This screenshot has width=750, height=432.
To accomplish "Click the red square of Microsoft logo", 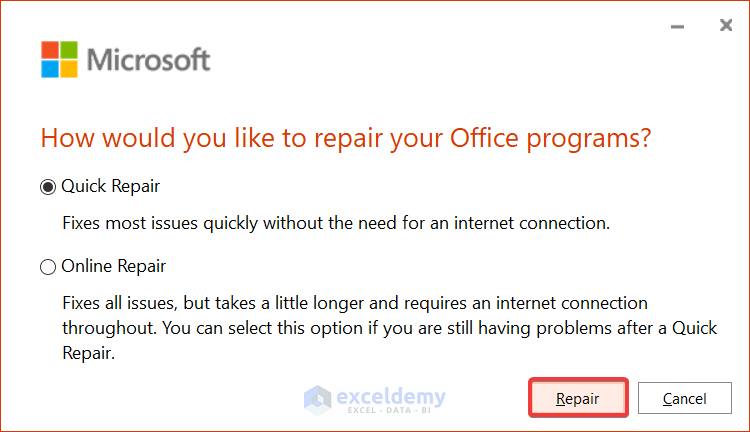I will (49, 50).
